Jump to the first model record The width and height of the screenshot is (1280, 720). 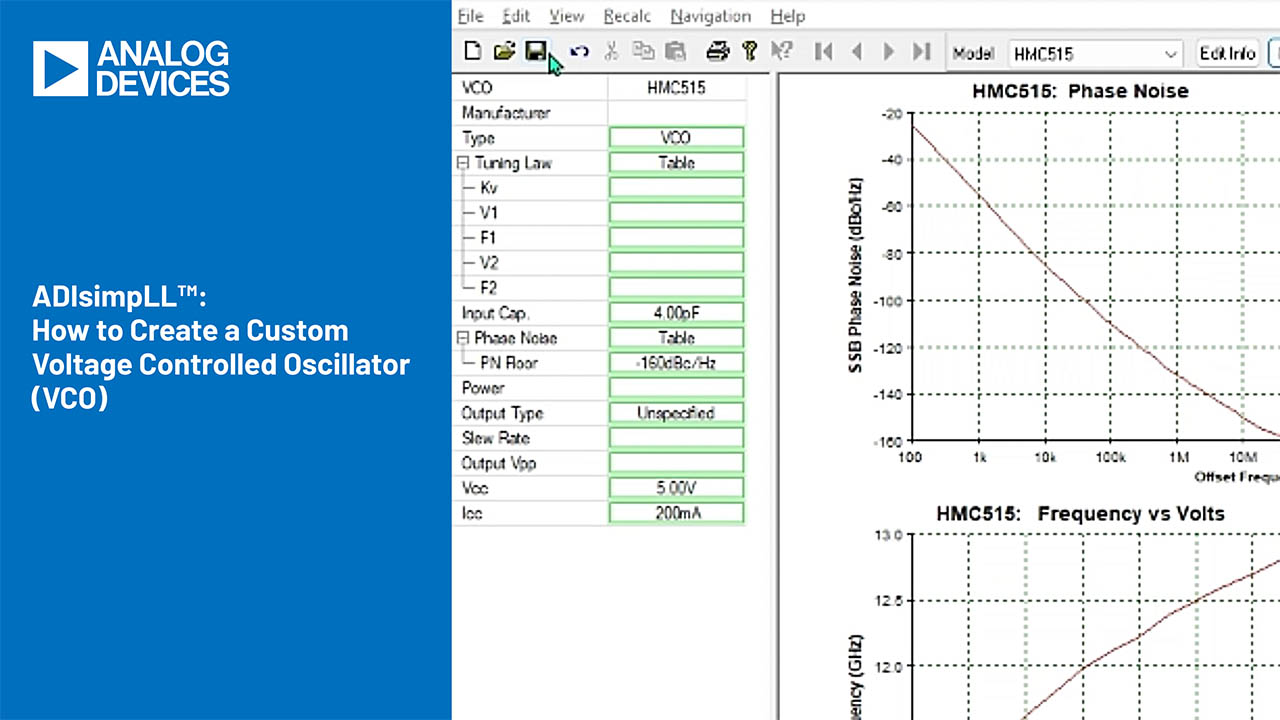(824, 52)
